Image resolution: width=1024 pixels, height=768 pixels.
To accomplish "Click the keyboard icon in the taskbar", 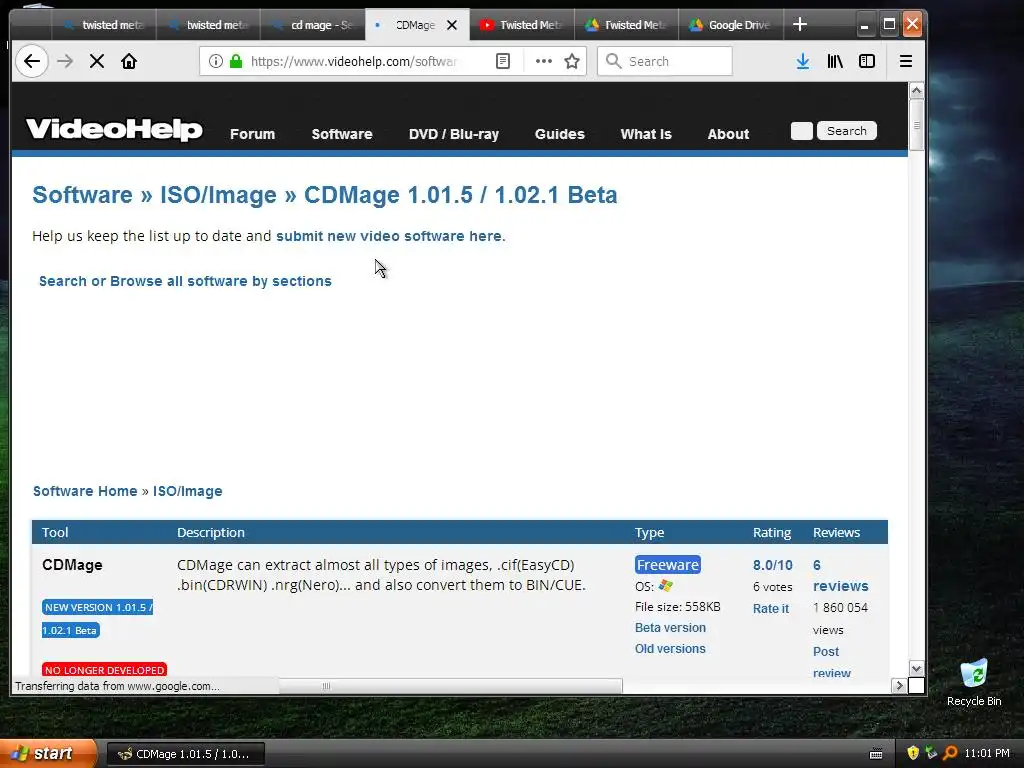I will (x=876, y=754).
